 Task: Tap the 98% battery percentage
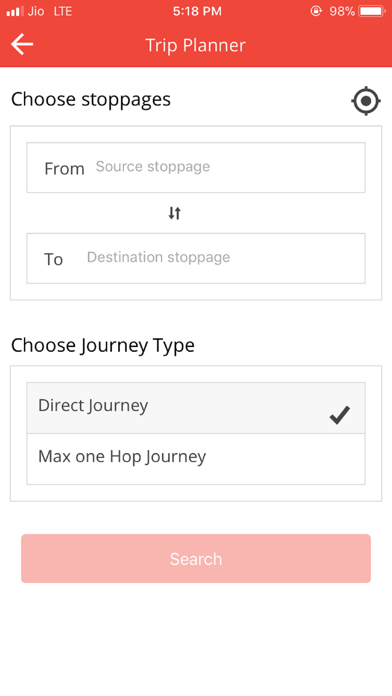click(341, 12)
